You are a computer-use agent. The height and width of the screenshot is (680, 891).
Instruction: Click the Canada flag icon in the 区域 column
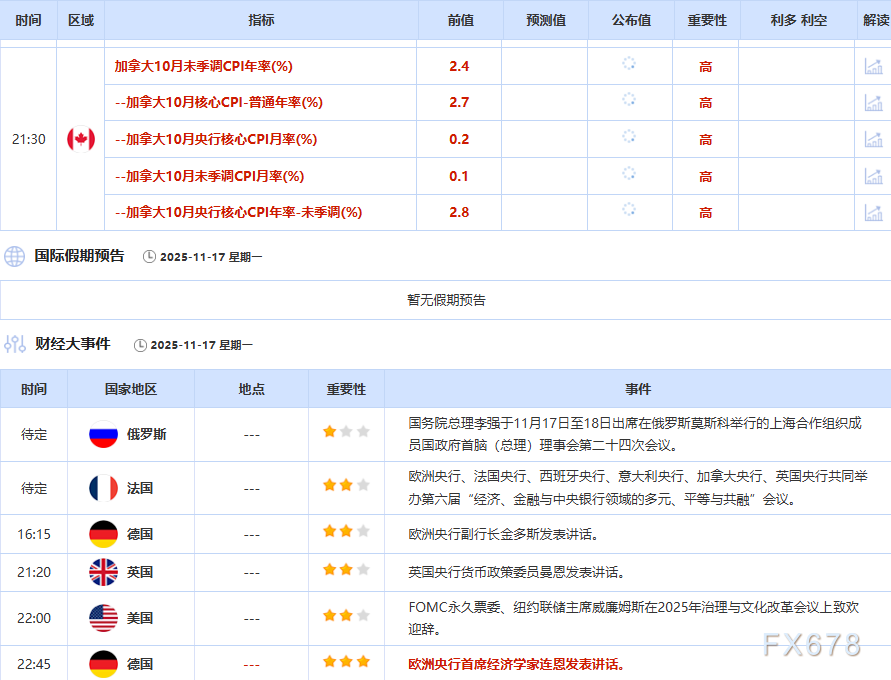[x=80, y=139]
